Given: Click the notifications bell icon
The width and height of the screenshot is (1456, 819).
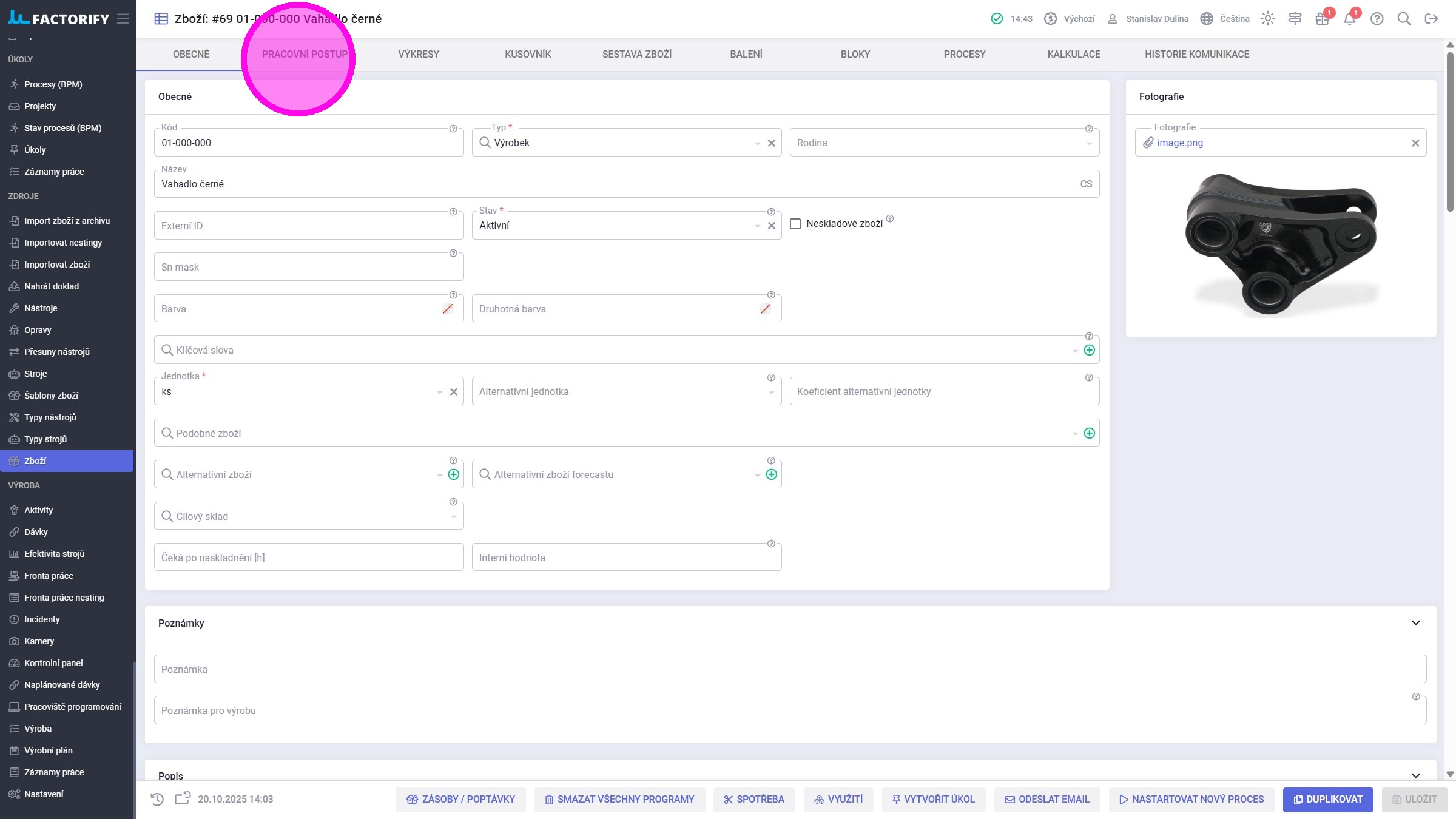Looking at the screenshot, I should [x=1349, y=19].
